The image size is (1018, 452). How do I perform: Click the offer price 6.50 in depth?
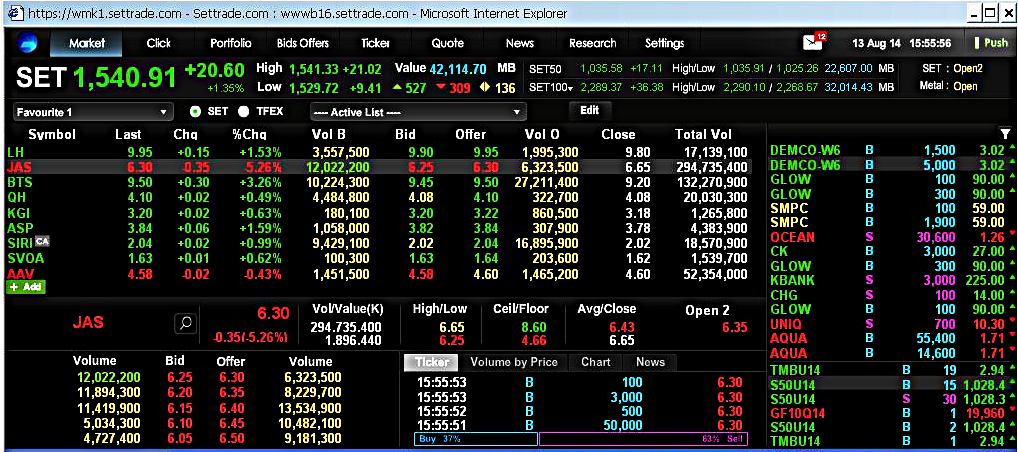click(x=230, y=439)
